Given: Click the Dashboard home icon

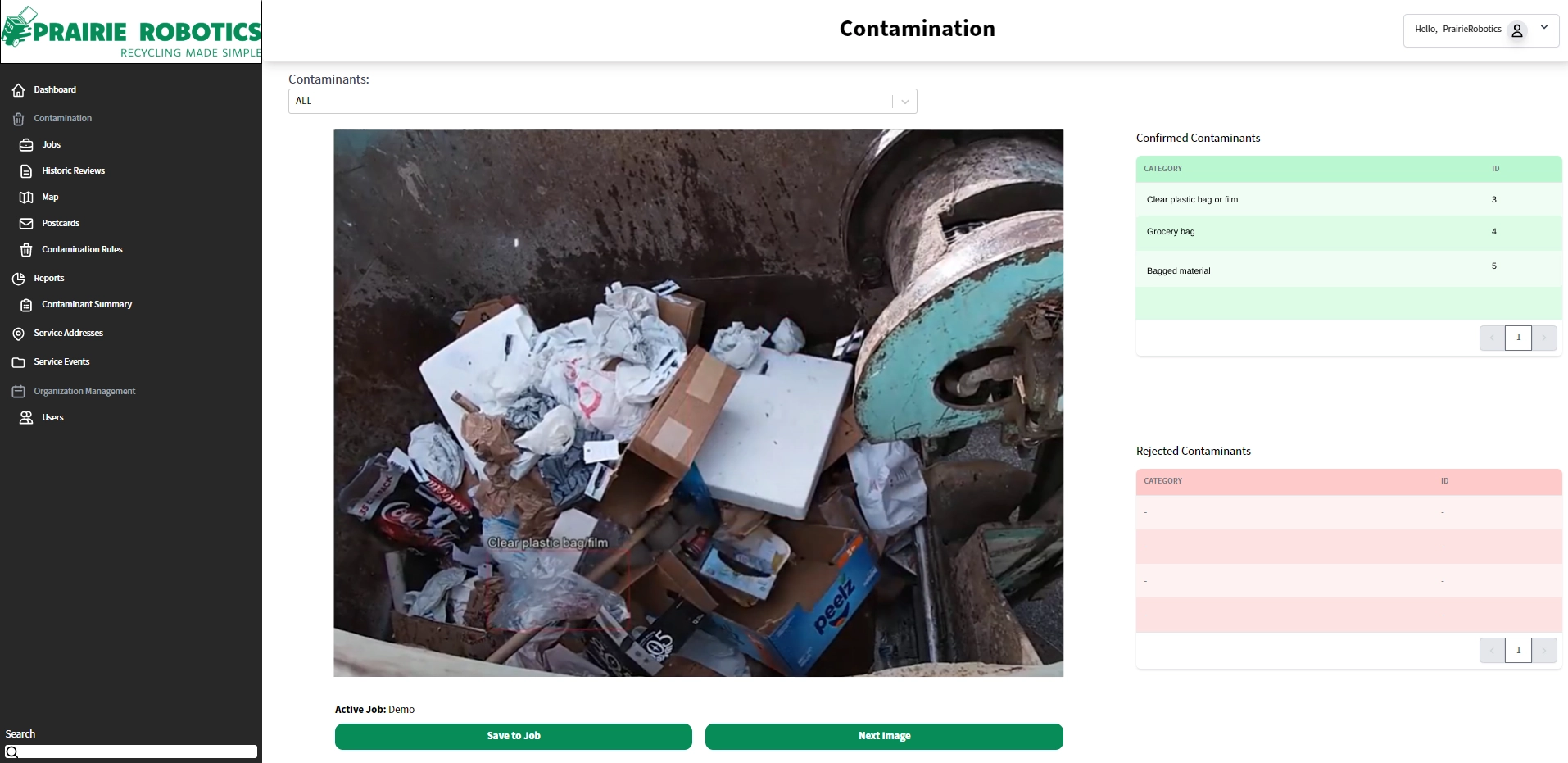Looking at the screenshot, I should [19, 90].
